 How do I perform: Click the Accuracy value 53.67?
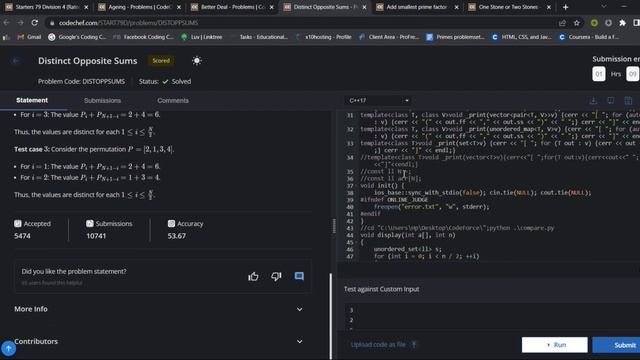pyautogui.click(x=176, y=236)
